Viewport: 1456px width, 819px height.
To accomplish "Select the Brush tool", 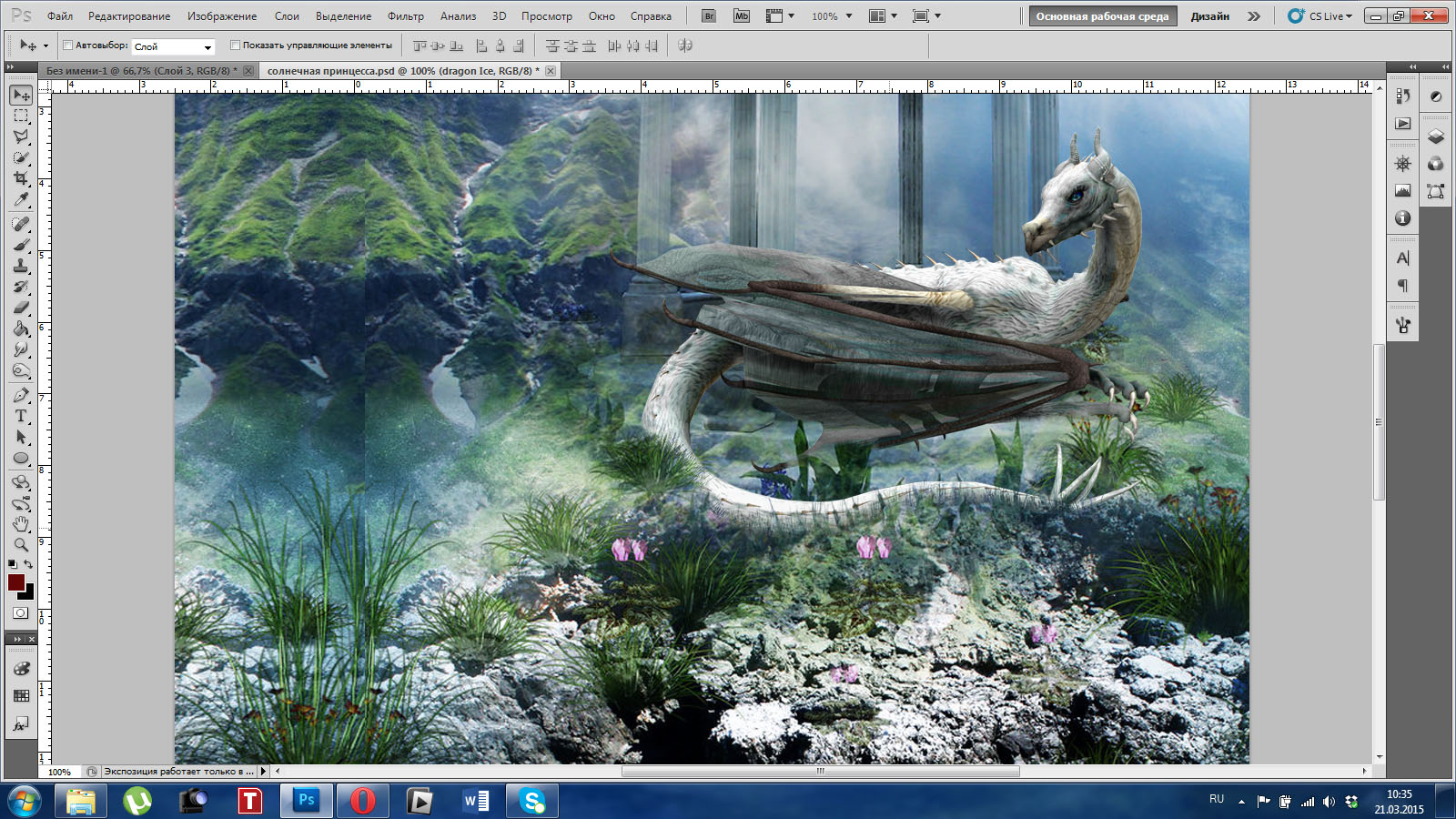I will 21,245.
